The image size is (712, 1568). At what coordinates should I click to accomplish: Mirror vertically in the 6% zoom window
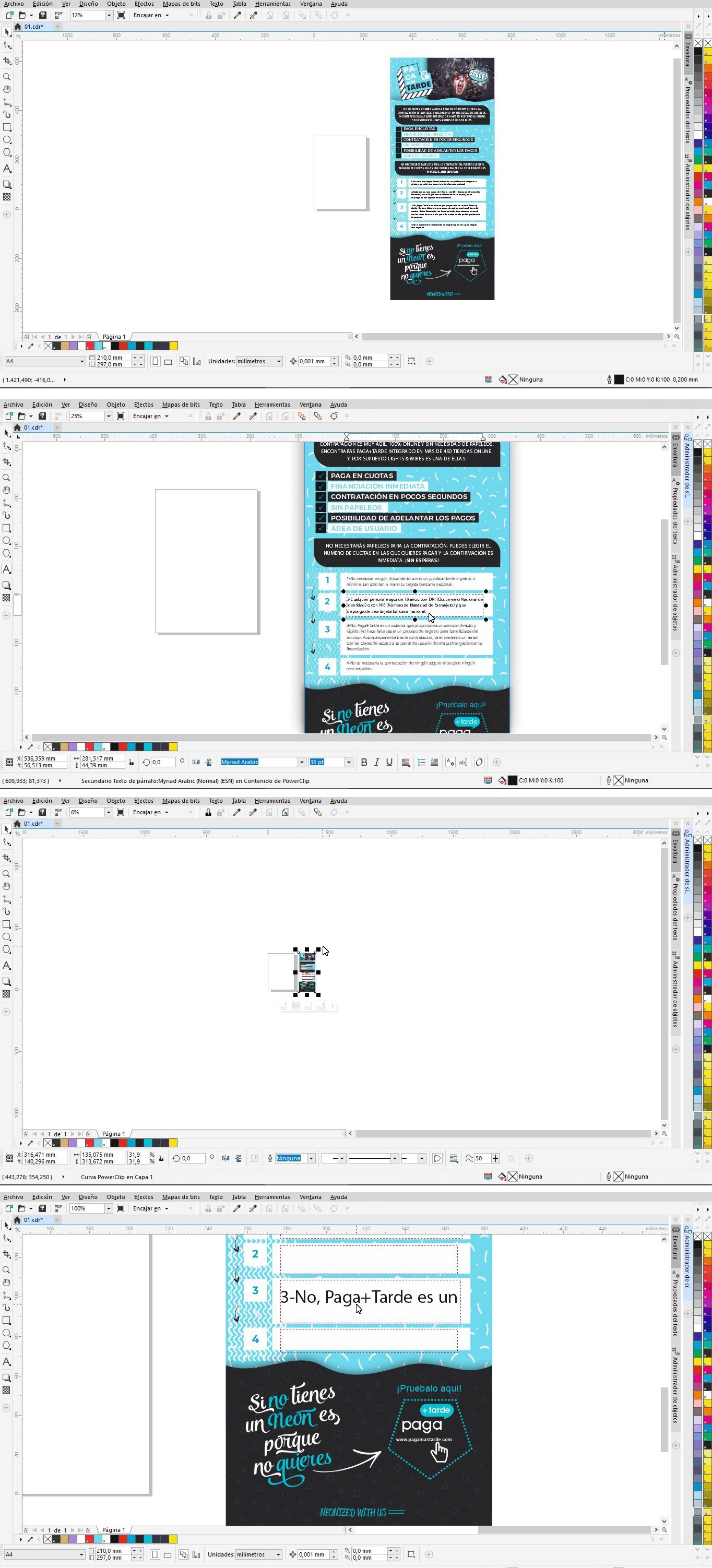[x=239, y=1158]
